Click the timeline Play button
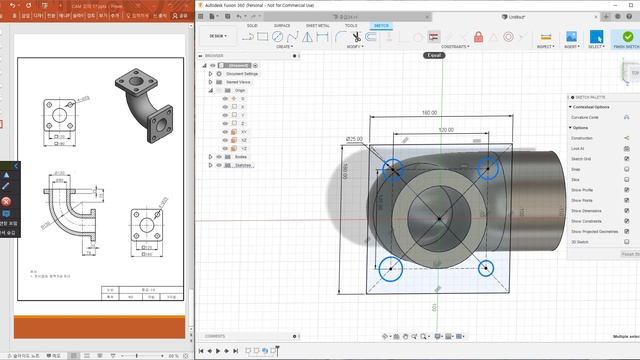Image resolution: width=640 pixels, height=360 pixels. pos(218,351)
